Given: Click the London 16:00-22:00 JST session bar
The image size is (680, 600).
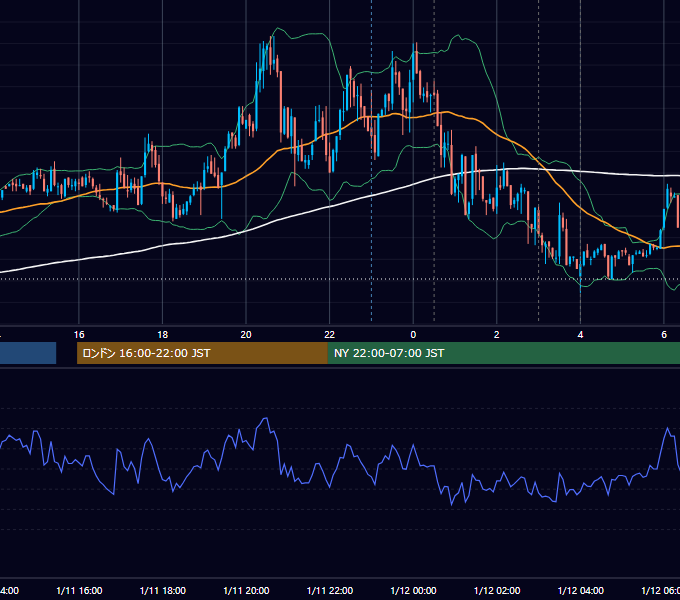Looking at the screenshot, I should 202,353.
